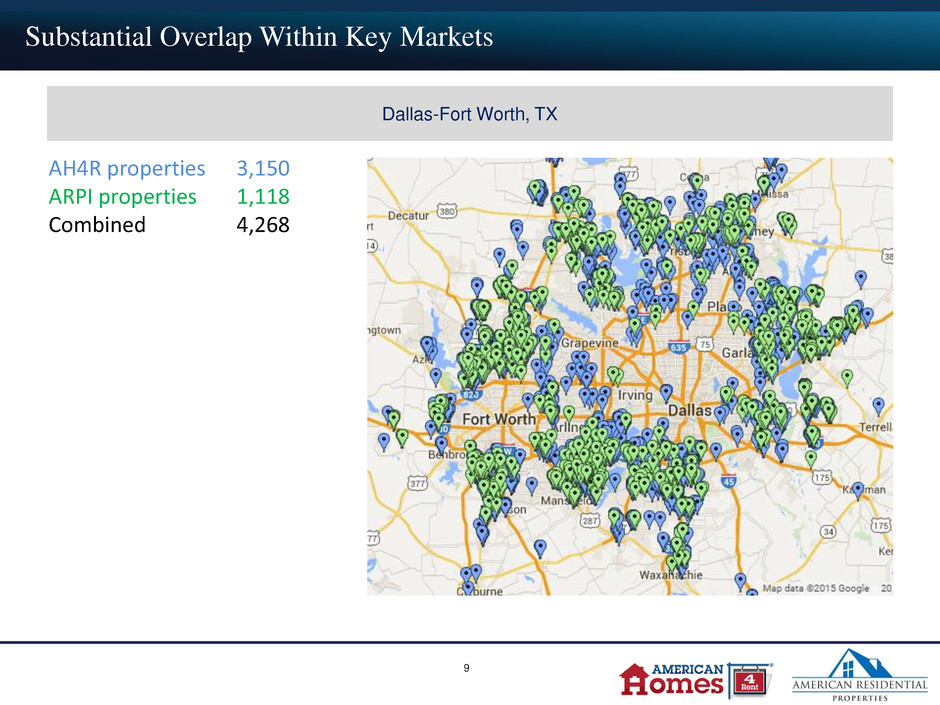940x705 pixels.
Task: Select the Combined total 4,268 value
Action: pos(263,225)
